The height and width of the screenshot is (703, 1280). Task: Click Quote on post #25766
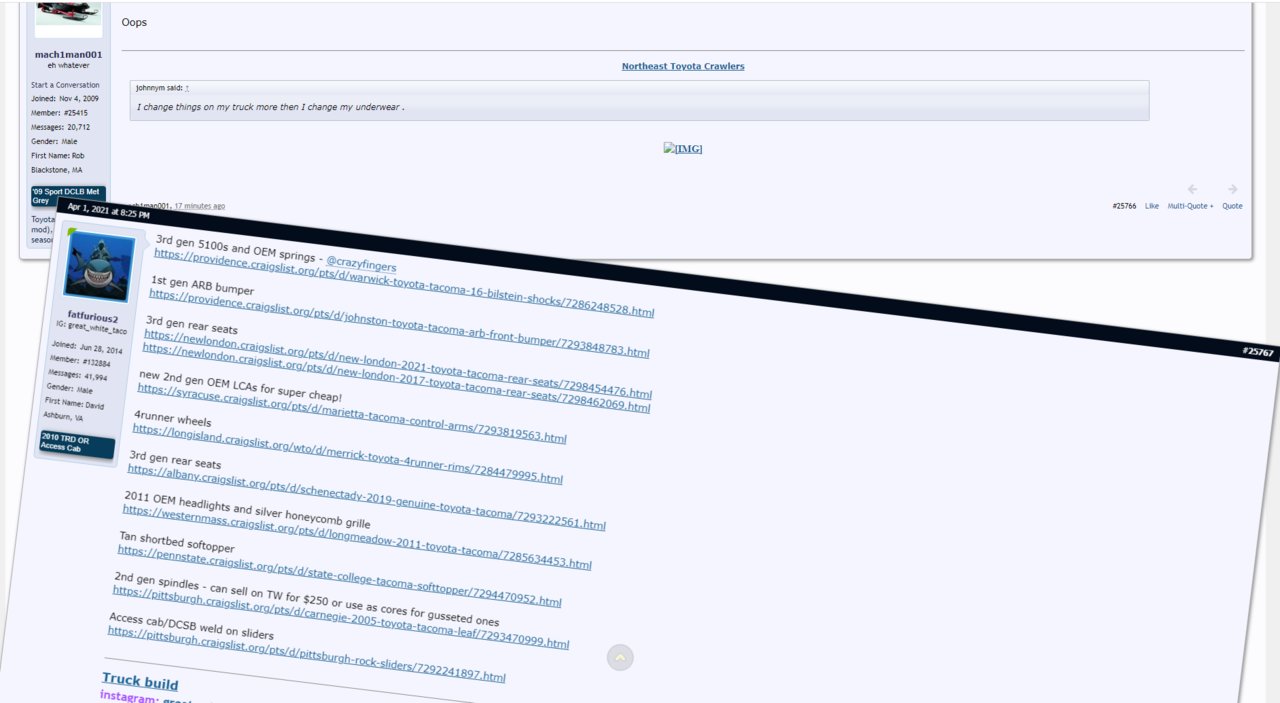click(1232, 206)
